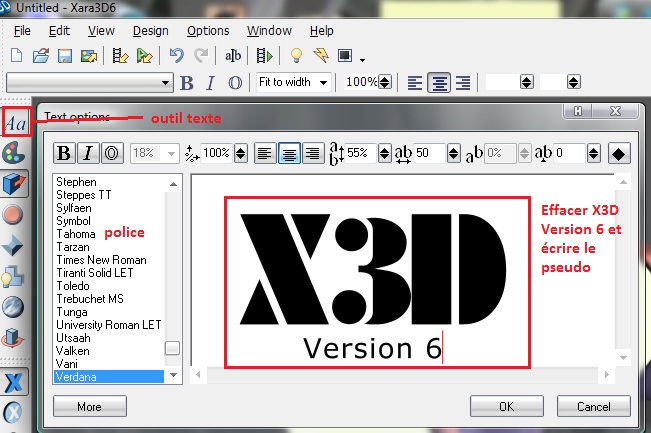Click the red sphere tool in the sidebar
The image size is (651, 433).
[x=12, y=214]
